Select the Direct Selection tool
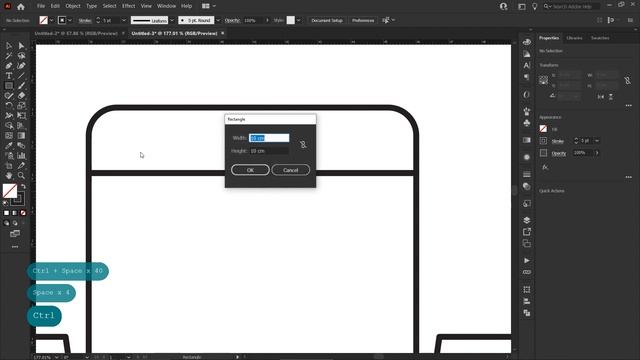Screen dimensions: 640x360 tap(21, 46)
